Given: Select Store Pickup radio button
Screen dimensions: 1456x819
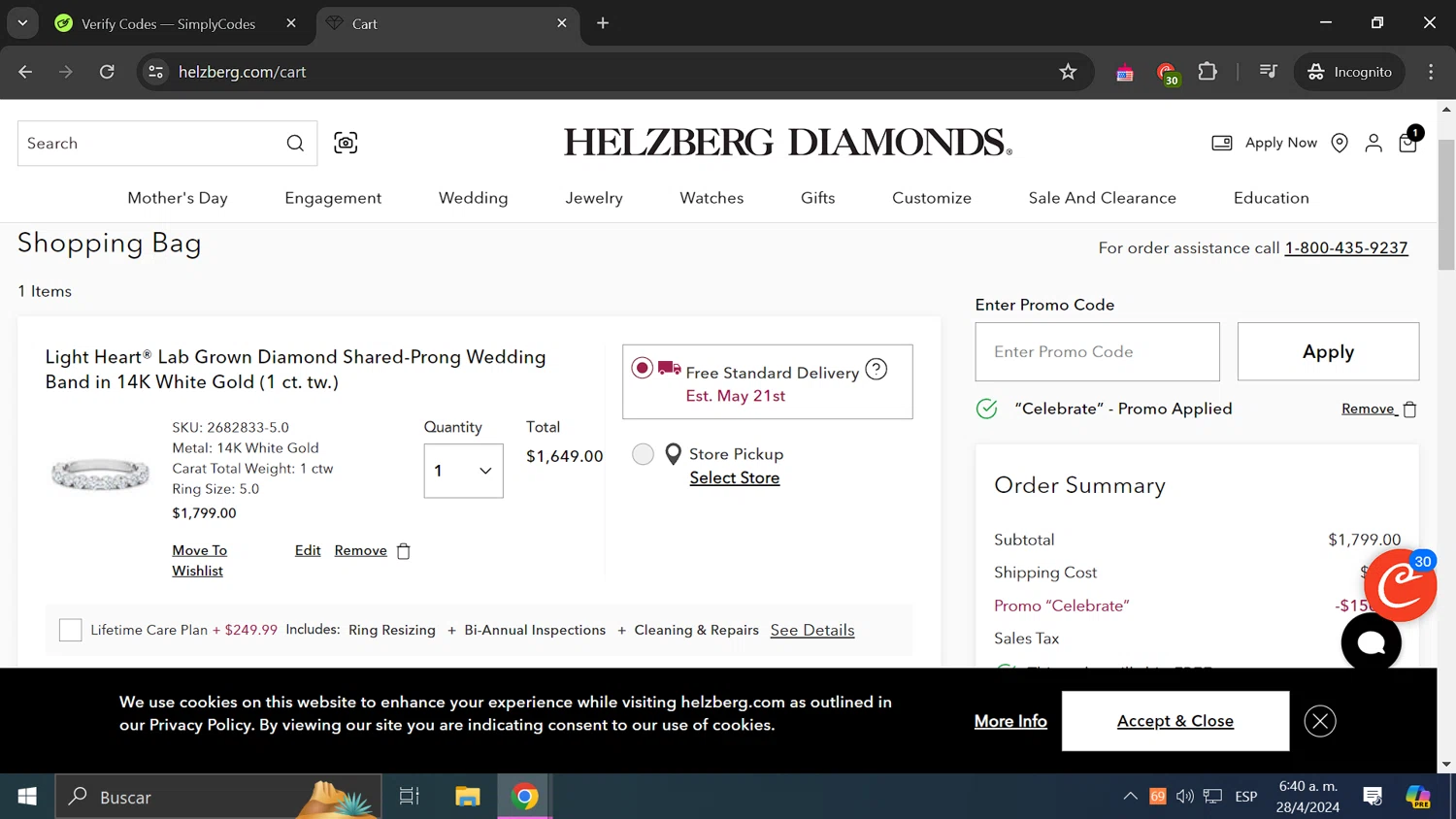Looking at the screenshot, I should 643,454.
